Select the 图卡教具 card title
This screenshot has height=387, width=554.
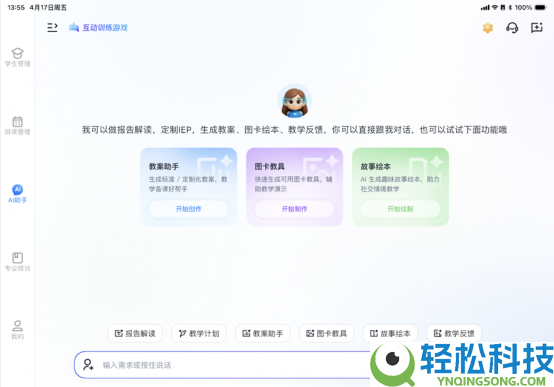coord(270,166)
